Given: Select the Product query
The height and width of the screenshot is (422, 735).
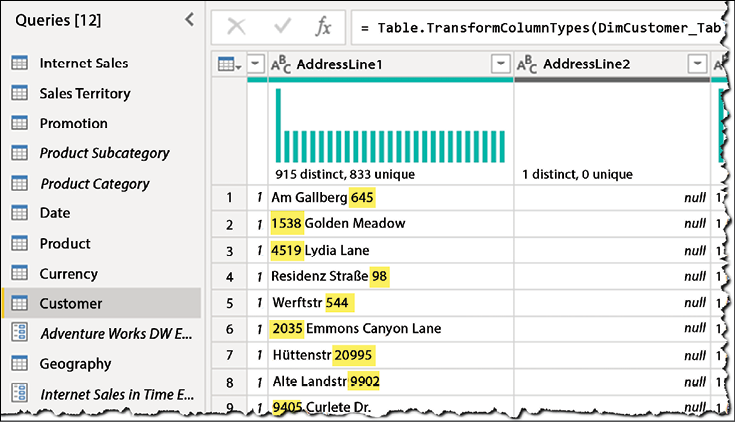Looking at the screenshot, I should tap(65, 243).
